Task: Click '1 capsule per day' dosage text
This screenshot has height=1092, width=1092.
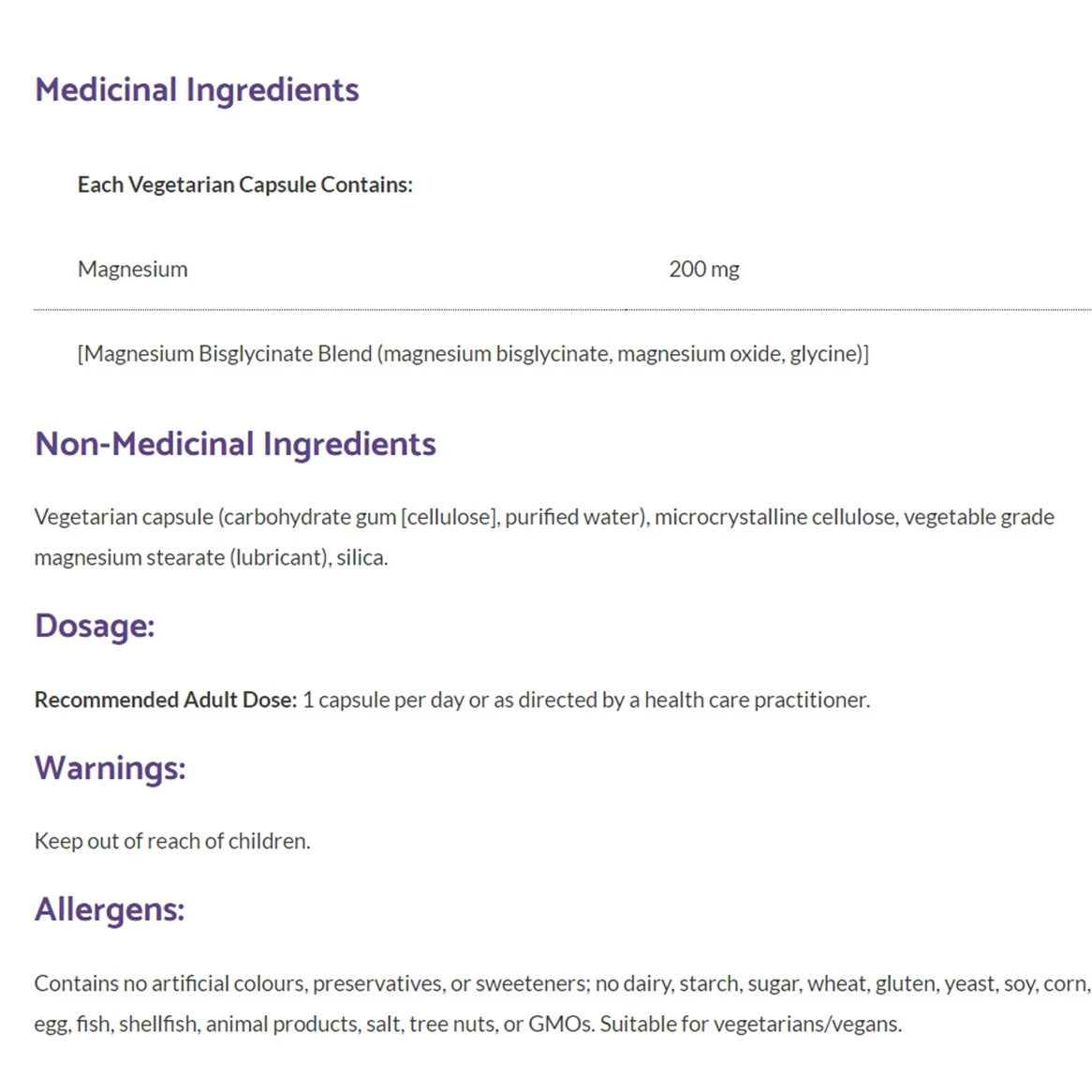Action: 383,700
